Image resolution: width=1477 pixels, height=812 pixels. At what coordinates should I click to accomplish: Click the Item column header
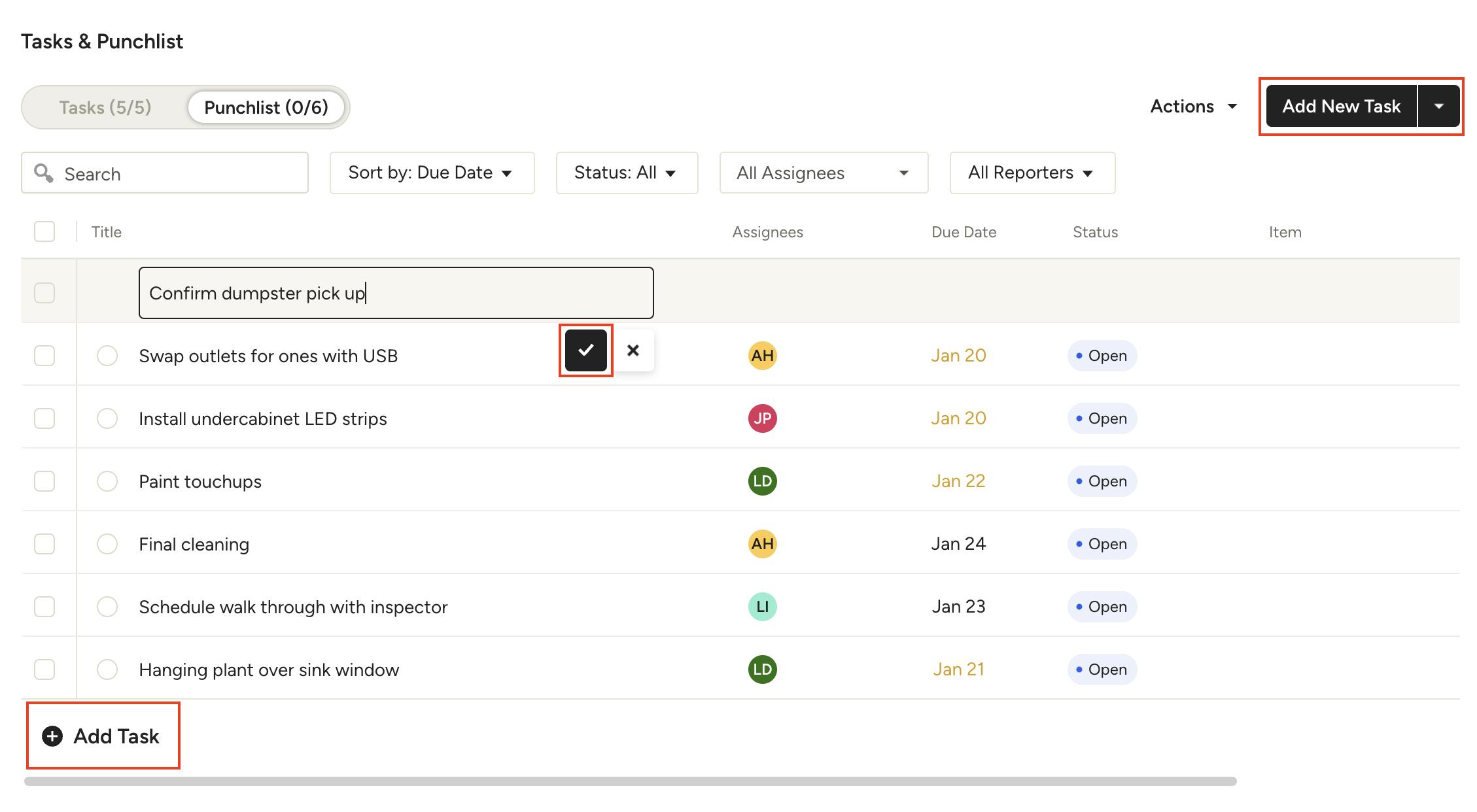1285,232
